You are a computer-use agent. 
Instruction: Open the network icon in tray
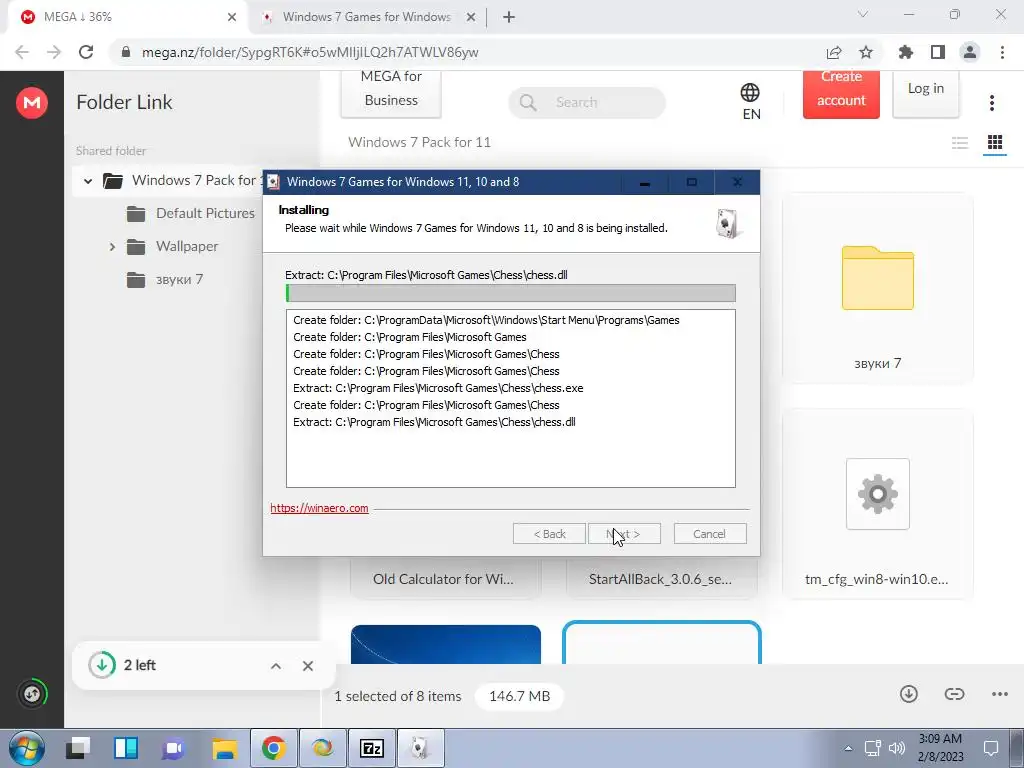point(872,748)
